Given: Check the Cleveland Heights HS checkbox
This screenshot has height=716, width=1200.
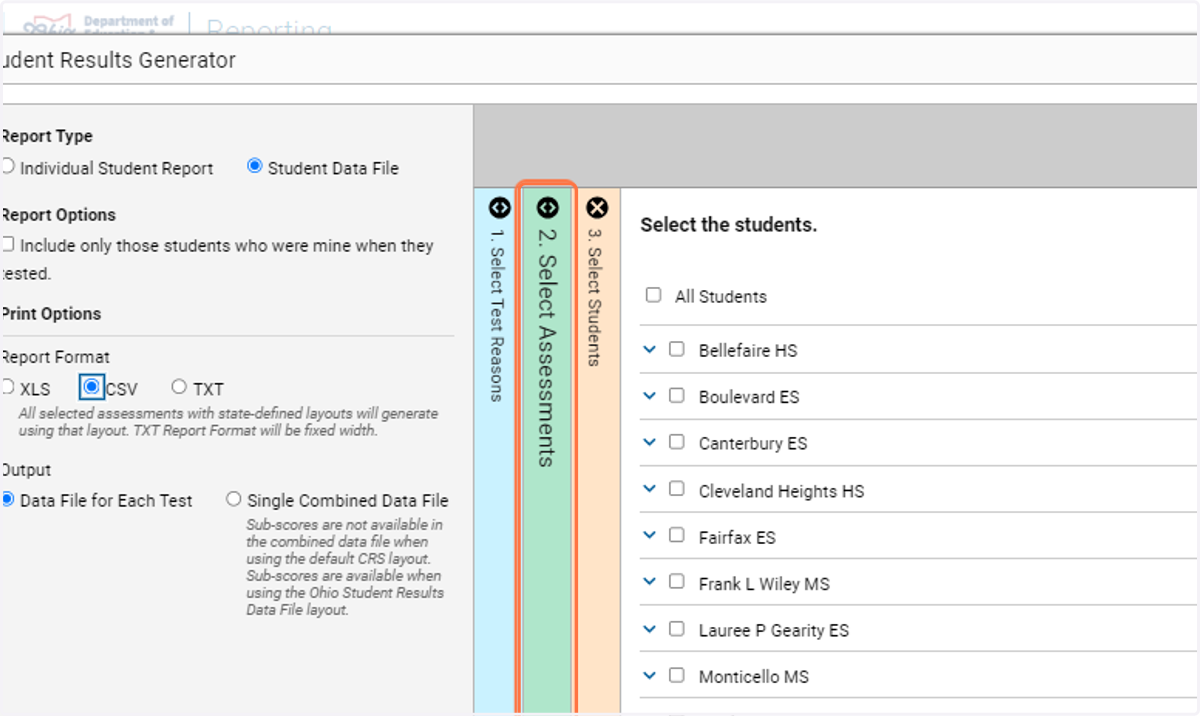Looking at the screenshot, I should coord(677,489).
